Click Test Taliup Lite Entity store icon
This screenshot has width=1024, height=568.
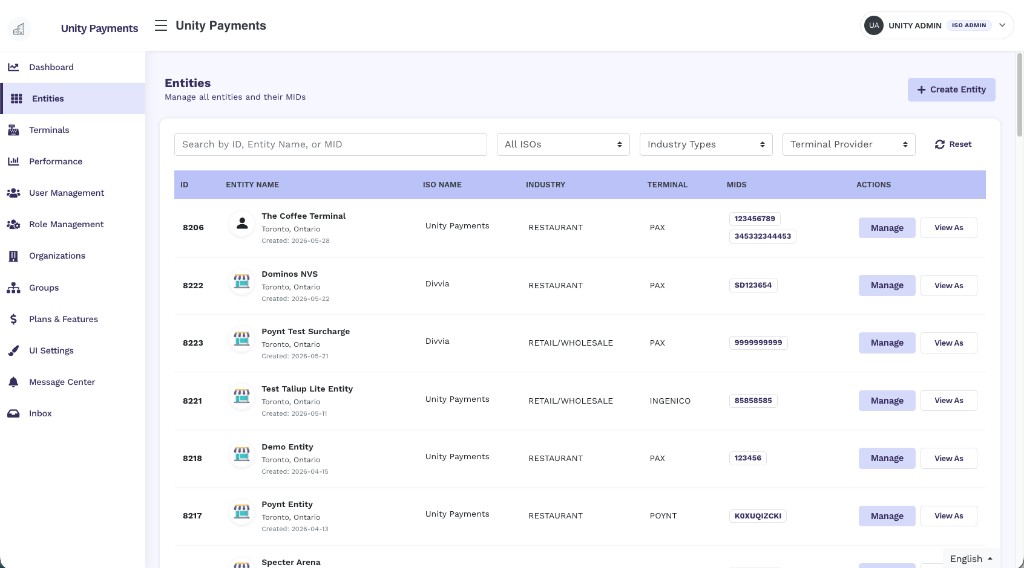(x=242, y=396)
